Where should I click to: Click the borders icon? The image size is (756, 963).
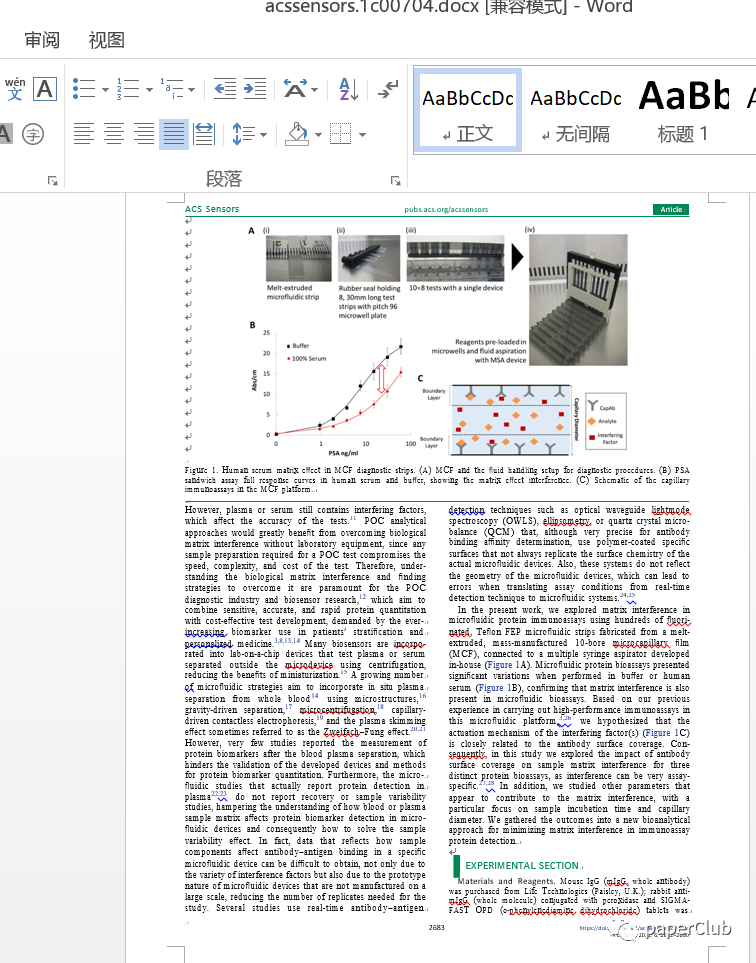click(341, 133)
